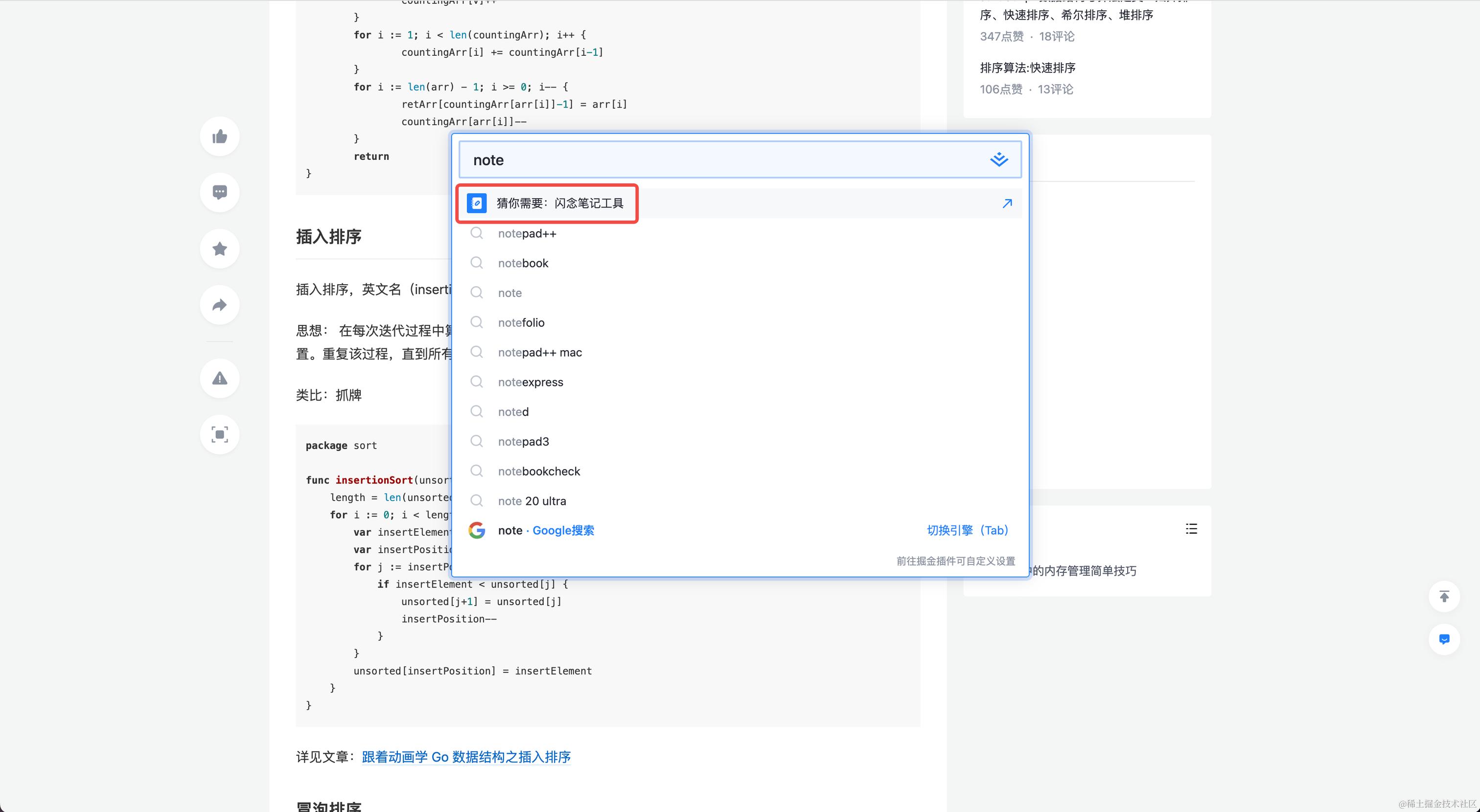Choose the notepad++ search suggestion
This screenshot has width=1480, height=812.
coord(527,234)
